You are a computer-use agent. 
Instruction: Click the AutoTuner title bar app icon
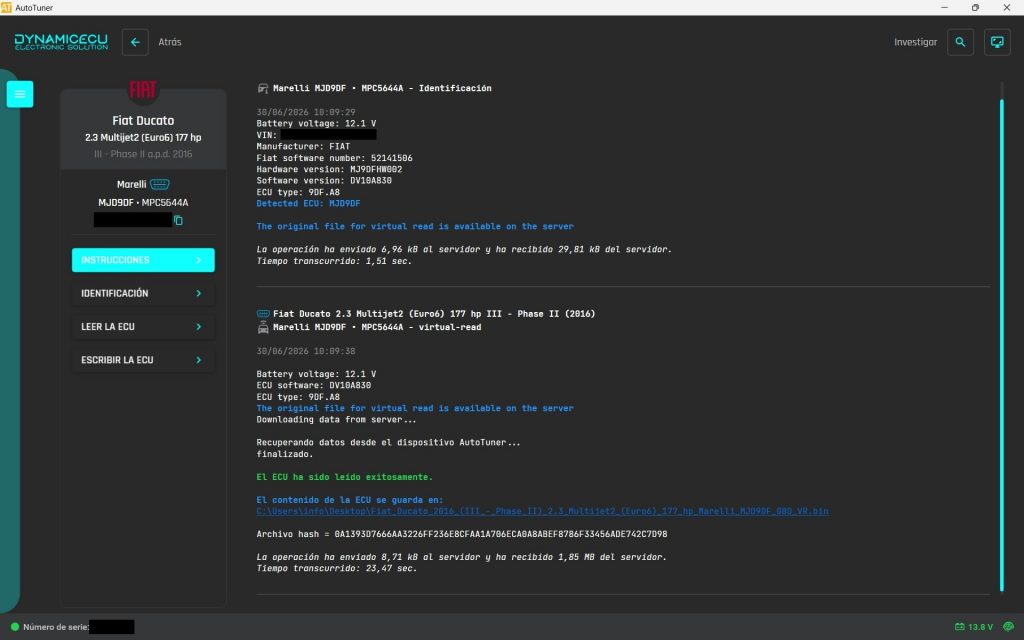(7, 7)
